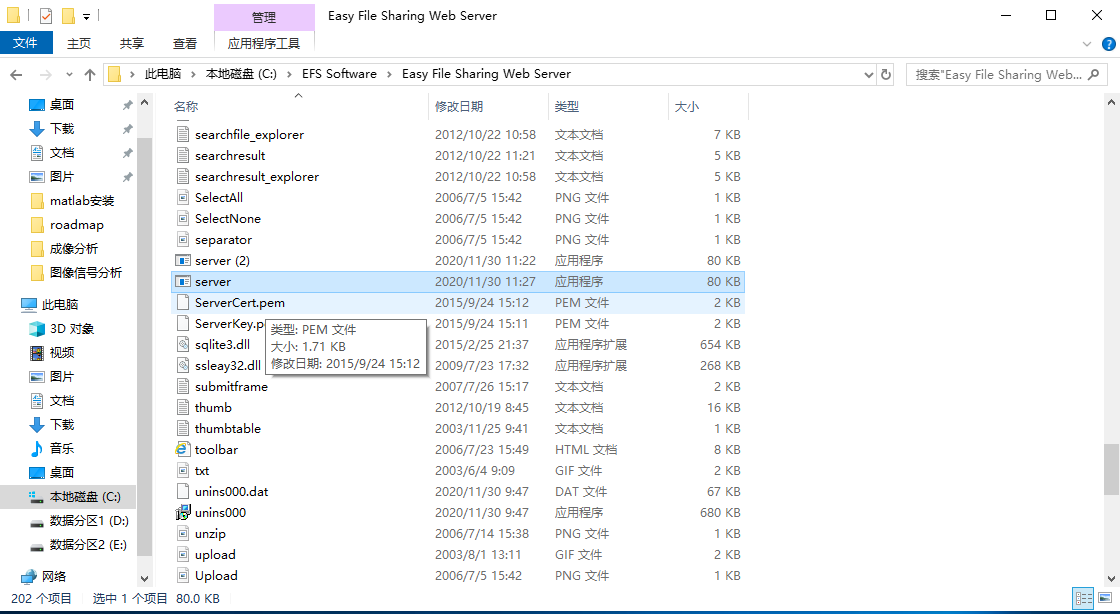Click the search magnifier icon

click(x=1093, y=74)
